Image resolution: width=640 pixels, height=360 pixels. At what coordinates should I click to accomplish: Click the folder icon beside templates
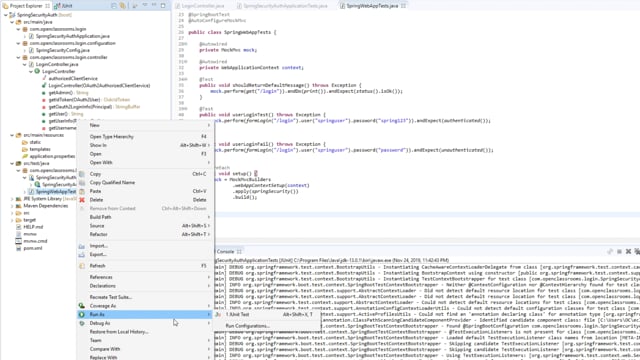(25, 149)
